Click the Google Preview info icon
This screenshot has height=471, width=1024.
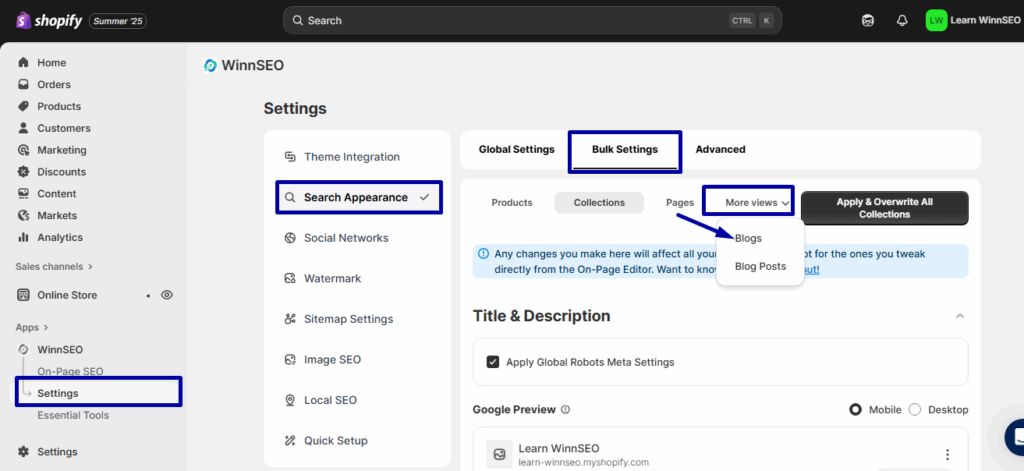[566, 410]
